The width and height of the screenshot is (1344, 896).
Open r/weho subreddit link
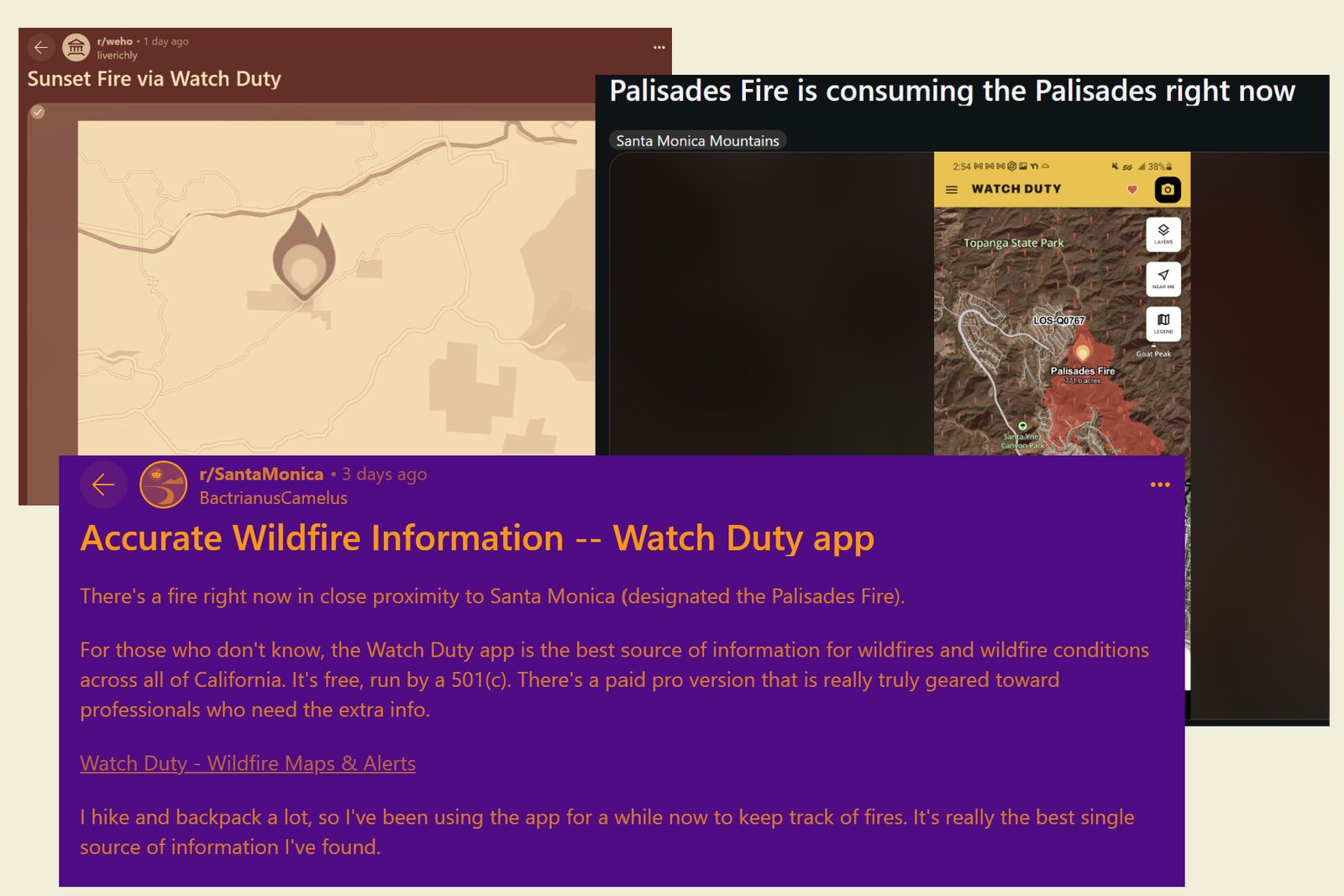click(115, 41)
